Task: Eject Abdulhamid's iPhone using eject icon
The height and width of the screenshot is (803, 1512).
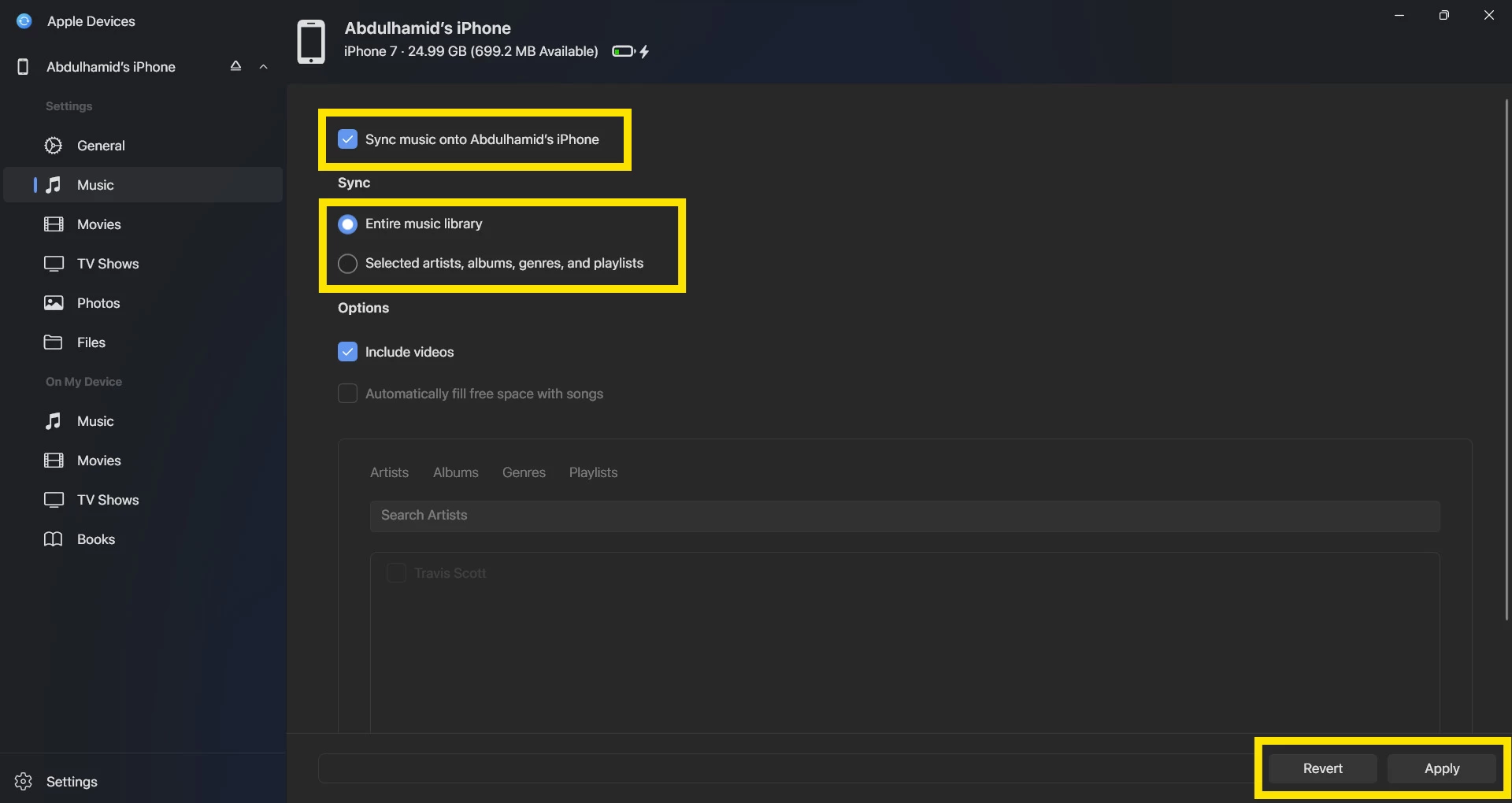Action: click(x=235, y=66)
